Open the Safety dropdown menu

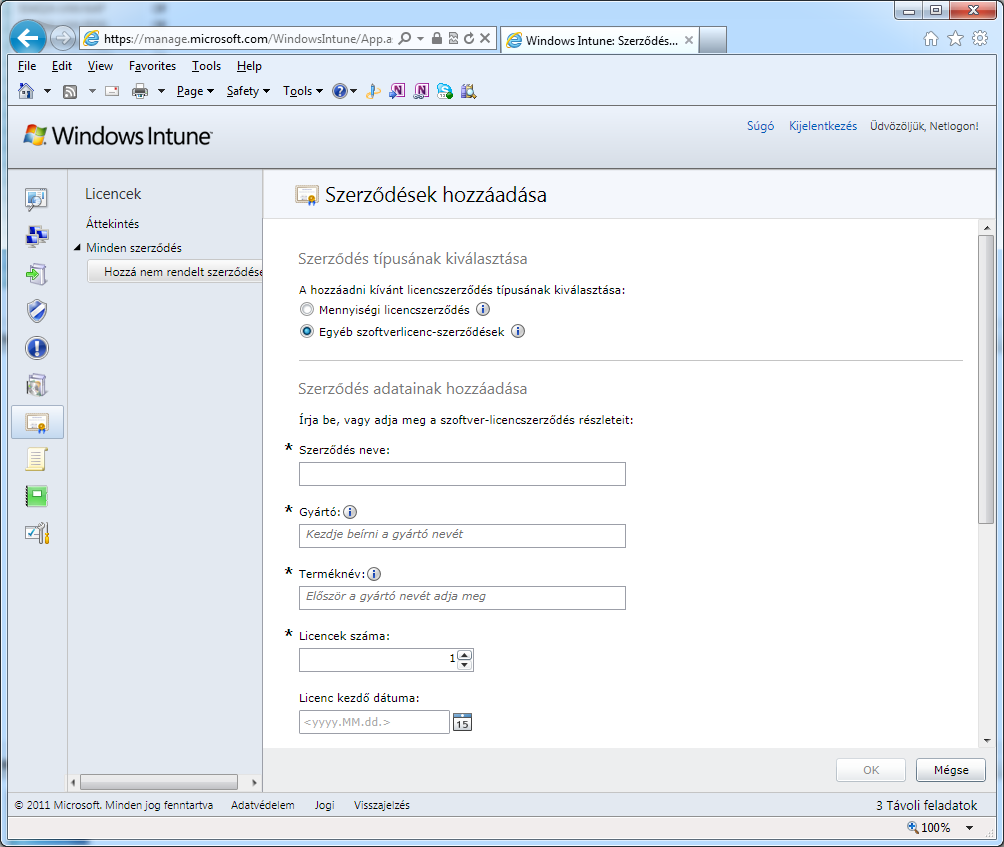coord(248,91)
